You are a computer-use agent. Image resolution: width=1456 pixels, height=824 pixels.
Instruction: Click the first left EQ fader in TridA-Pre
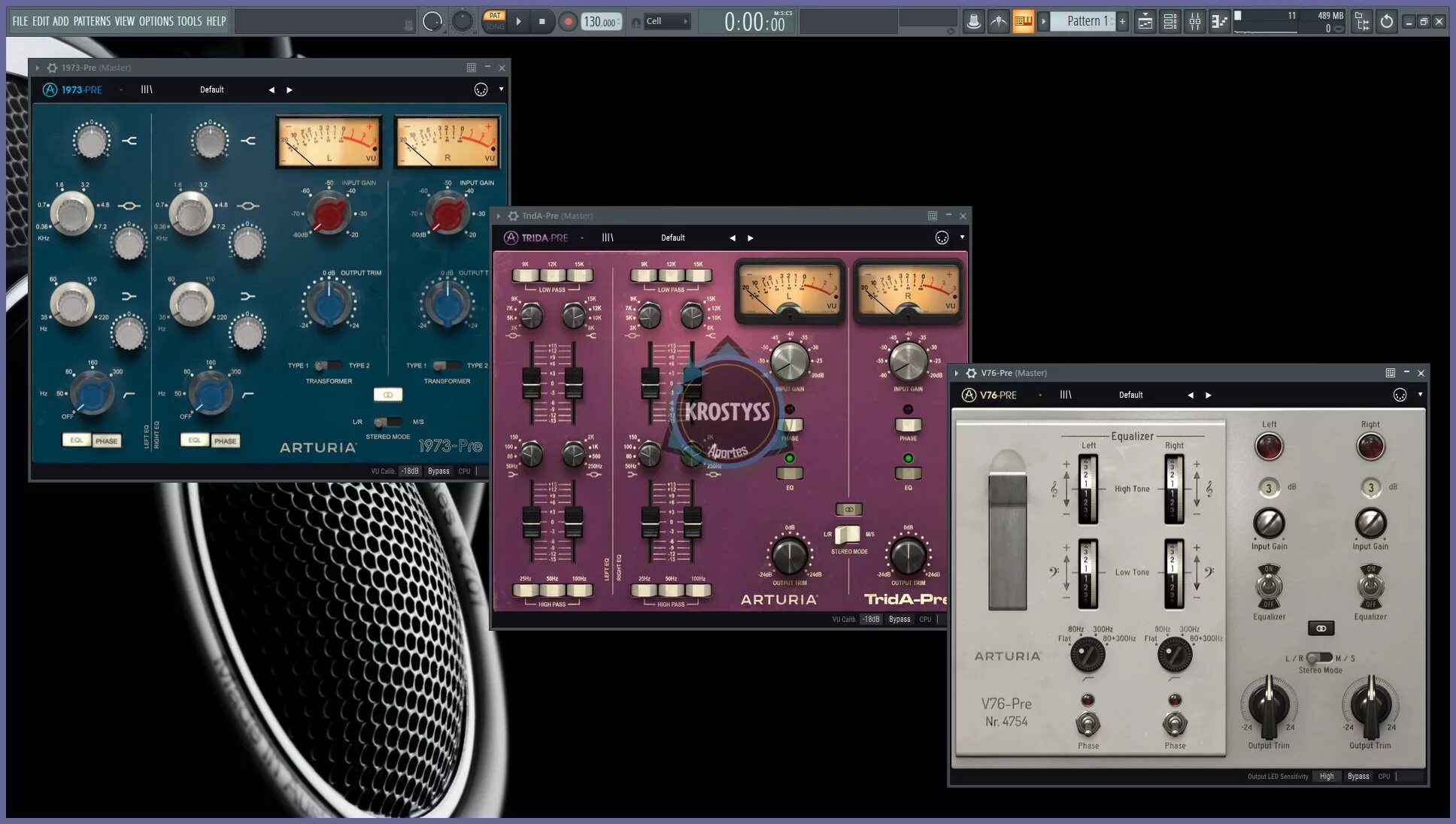tap(531, 383)
